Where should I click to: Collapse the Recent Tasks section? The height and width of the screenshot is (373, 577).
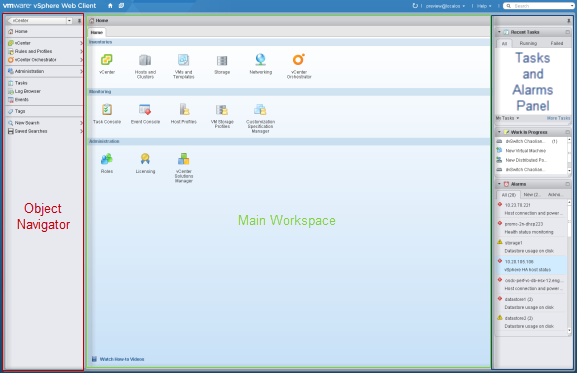[x=499, y=32]
